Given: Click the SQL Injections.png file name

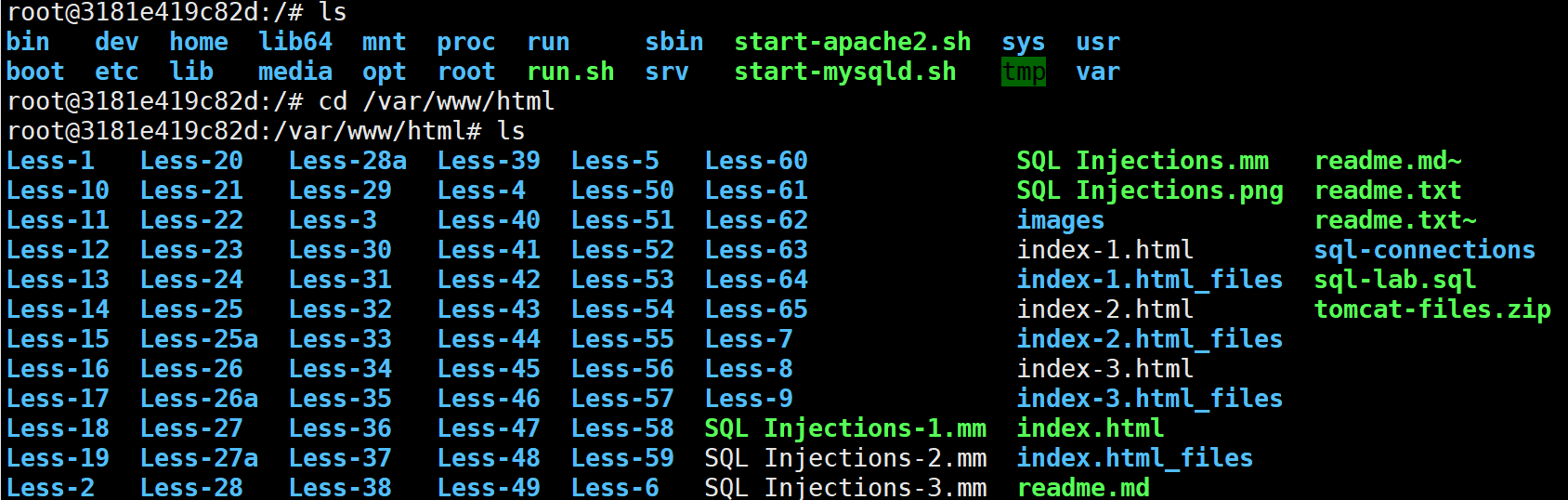Looking at the screenshot, I should point(1150,191).
